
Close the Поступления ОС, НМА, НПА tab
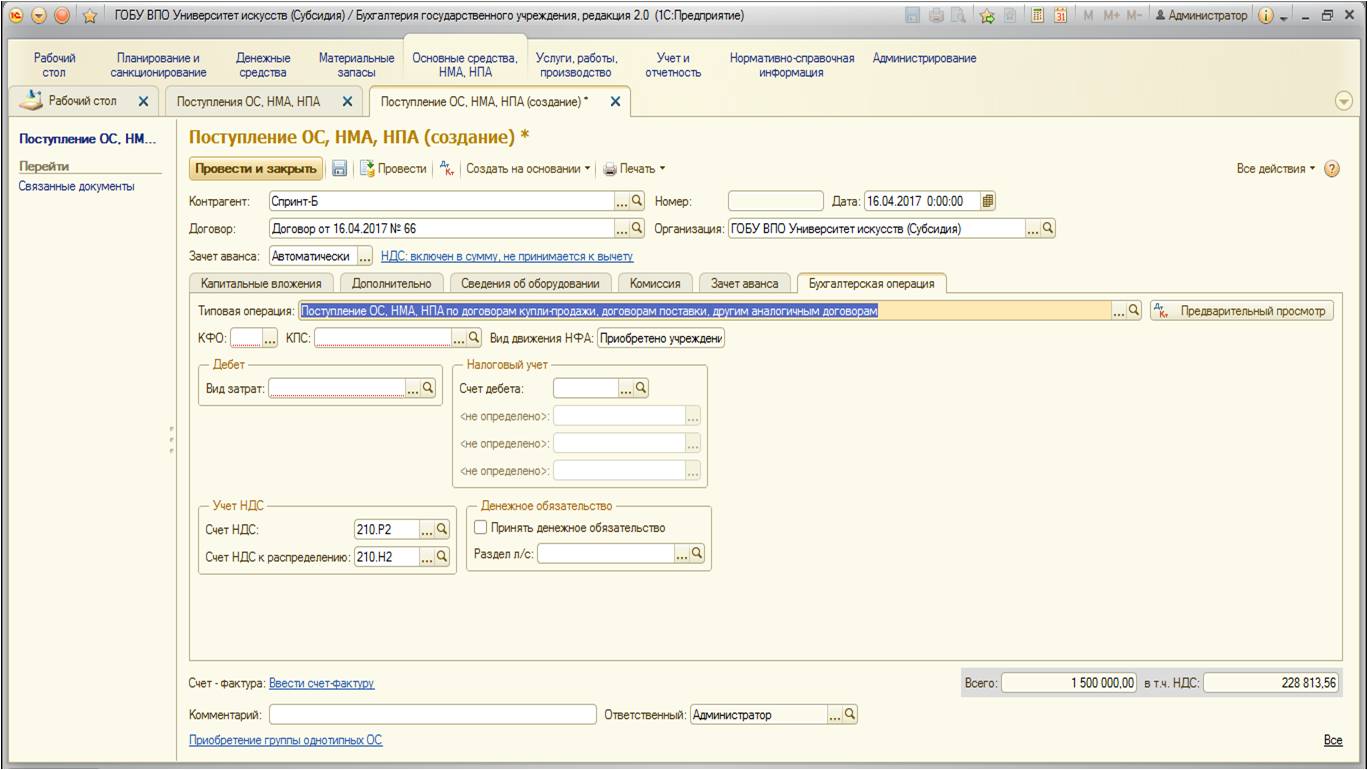(347, 102)
